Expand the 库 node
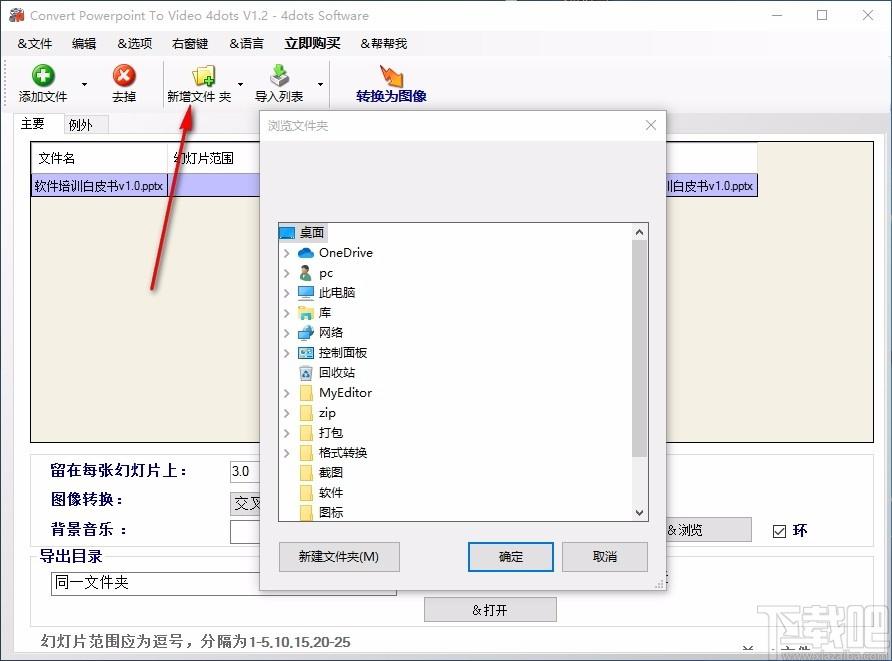 click(287, 313)
